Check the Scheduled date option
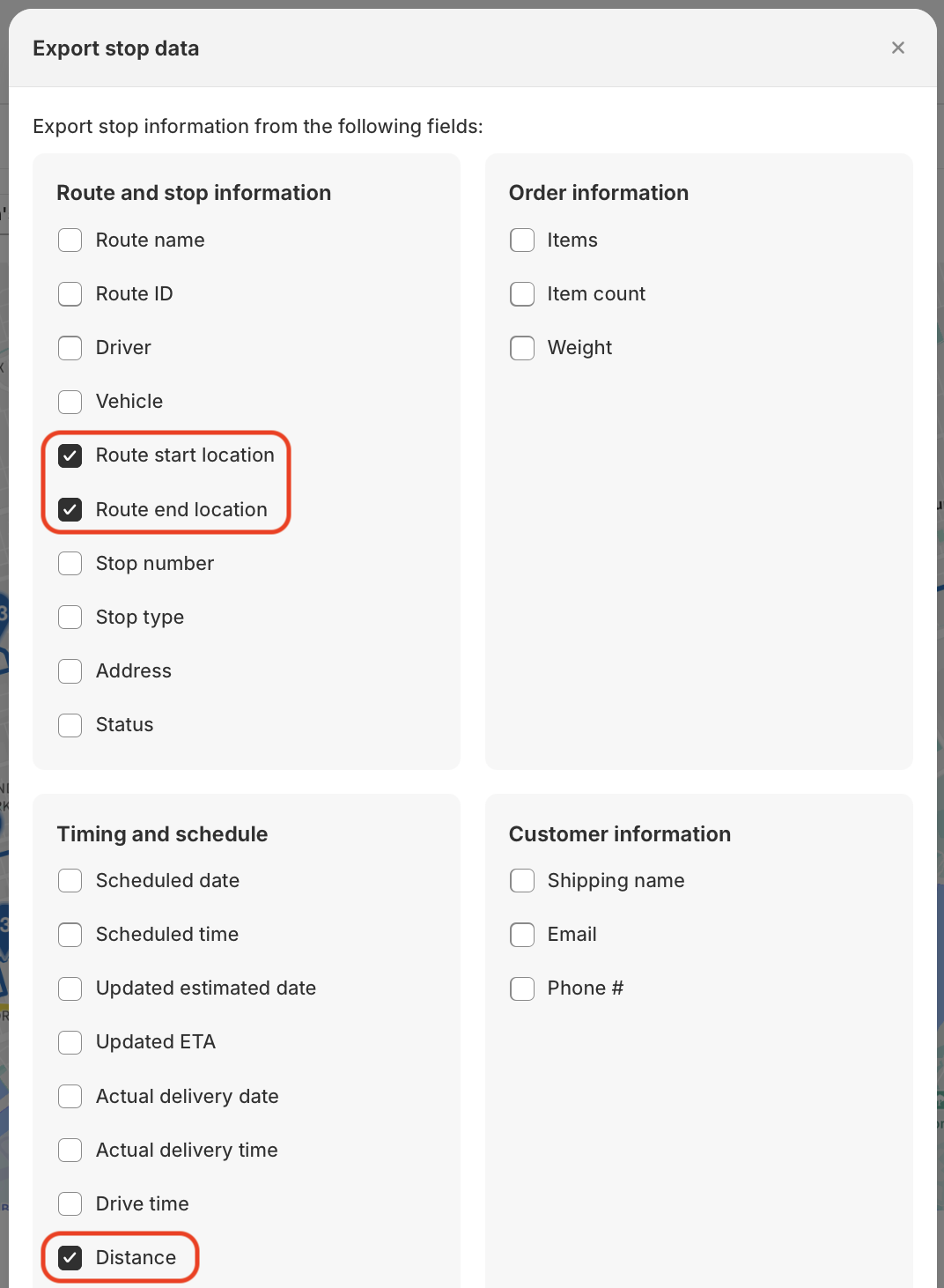The height and width of the screenshot is (1288, 944). (x=70, y=881)
